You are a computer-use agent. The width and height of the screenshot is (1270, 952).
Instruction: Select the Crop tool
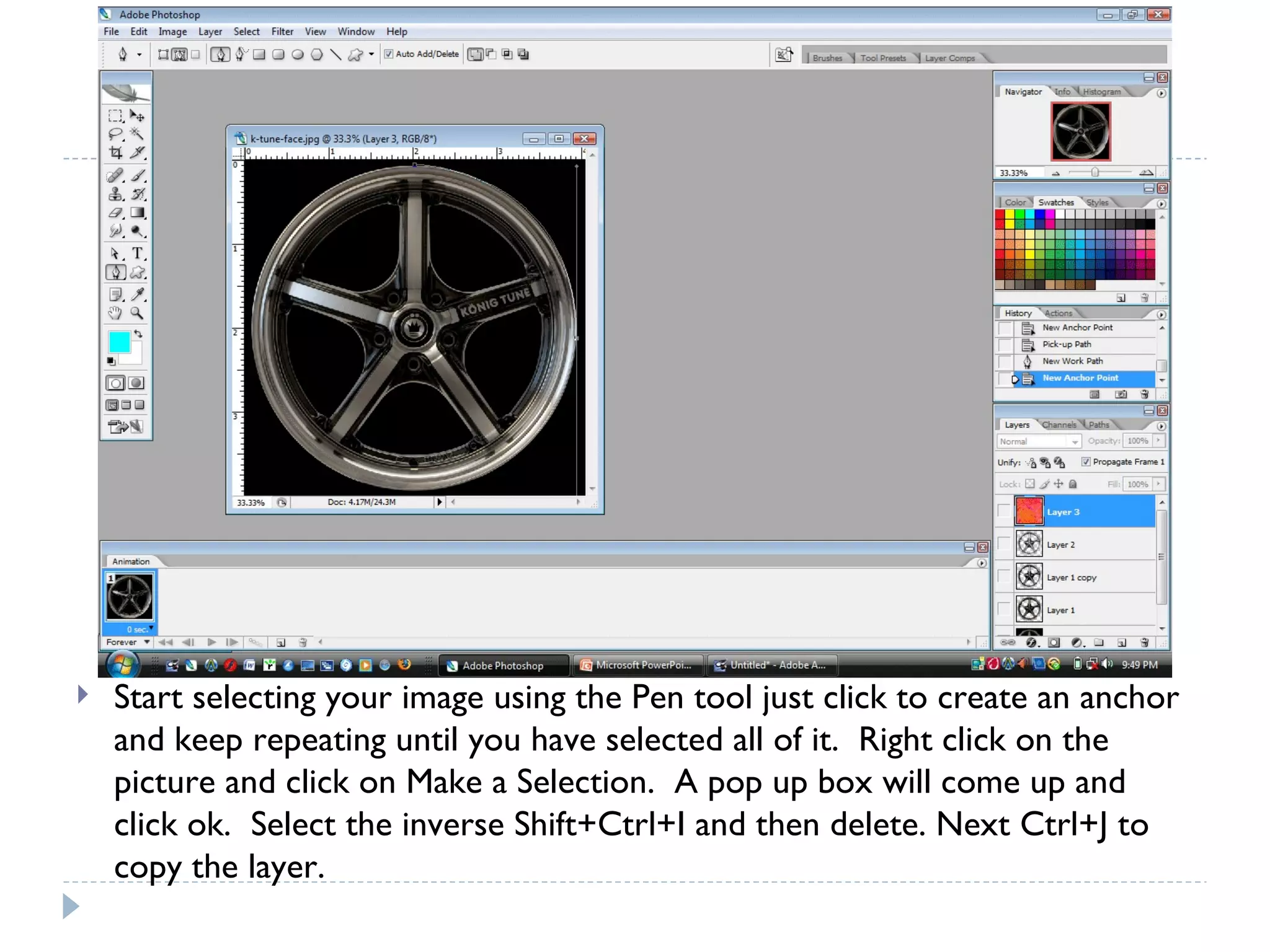pos(115,152)
